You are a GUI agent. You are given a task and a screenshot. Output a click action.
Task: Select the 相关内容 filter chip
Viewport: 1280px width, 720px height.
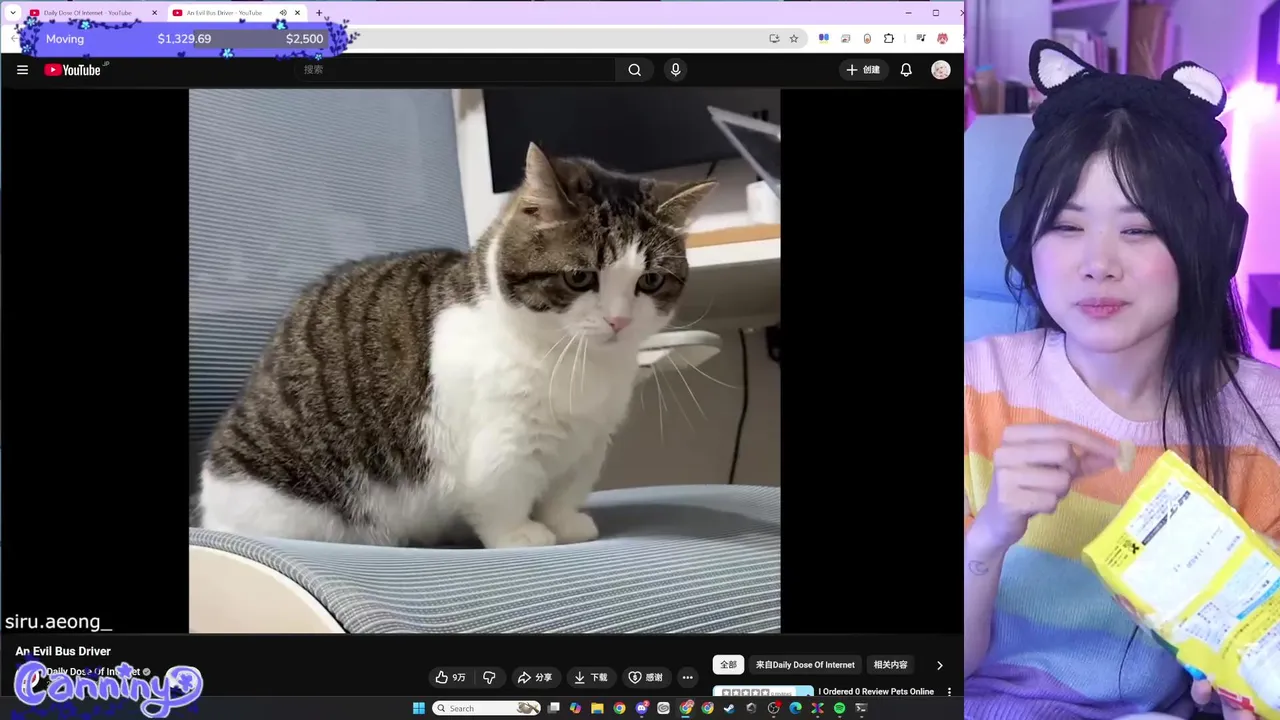tap(891, 665)
